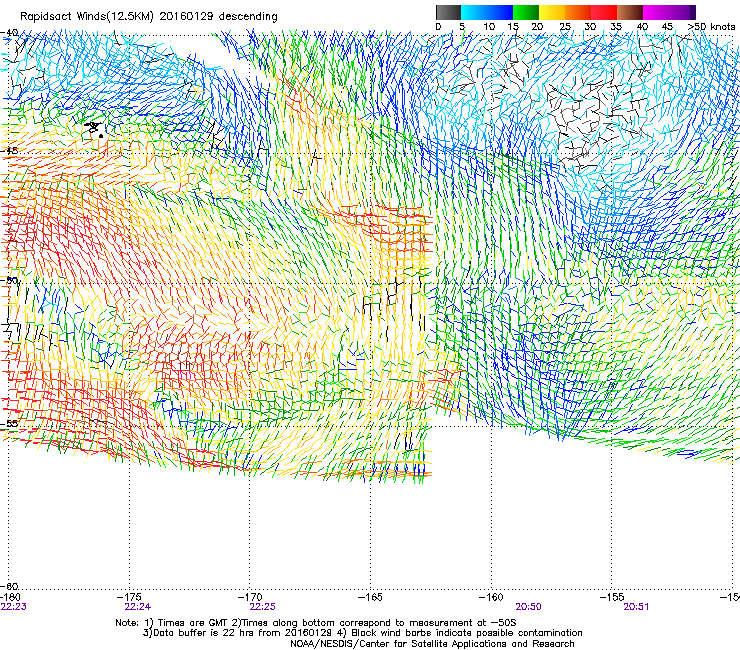Click the blue 10-15 knots legend swatch
Image resolution: width=740 pixels, height=650 pixels.
(x=500, y=12)
